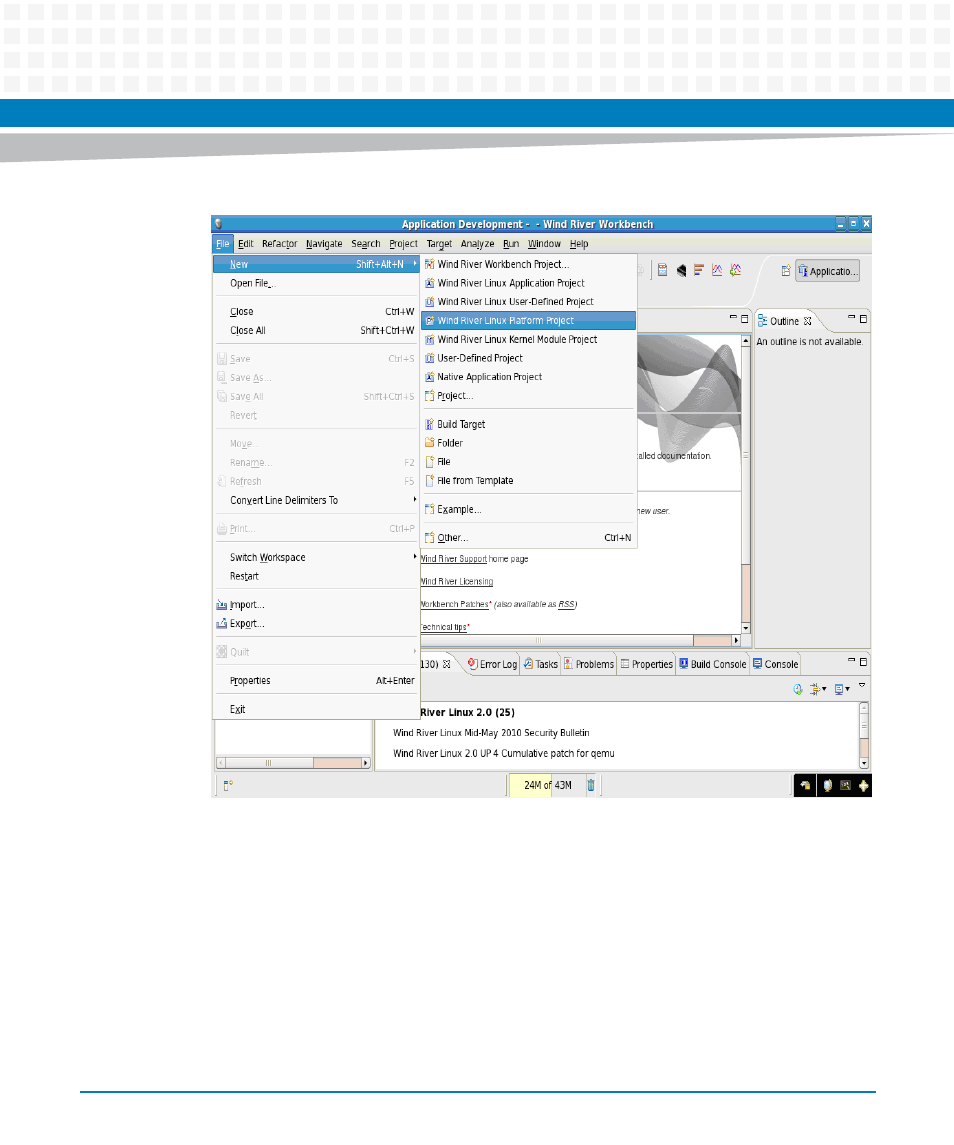The image size is (954, 1145).
Task: Select Other... with Ctrl+N shortcut
Action: [x=528, y=538]
